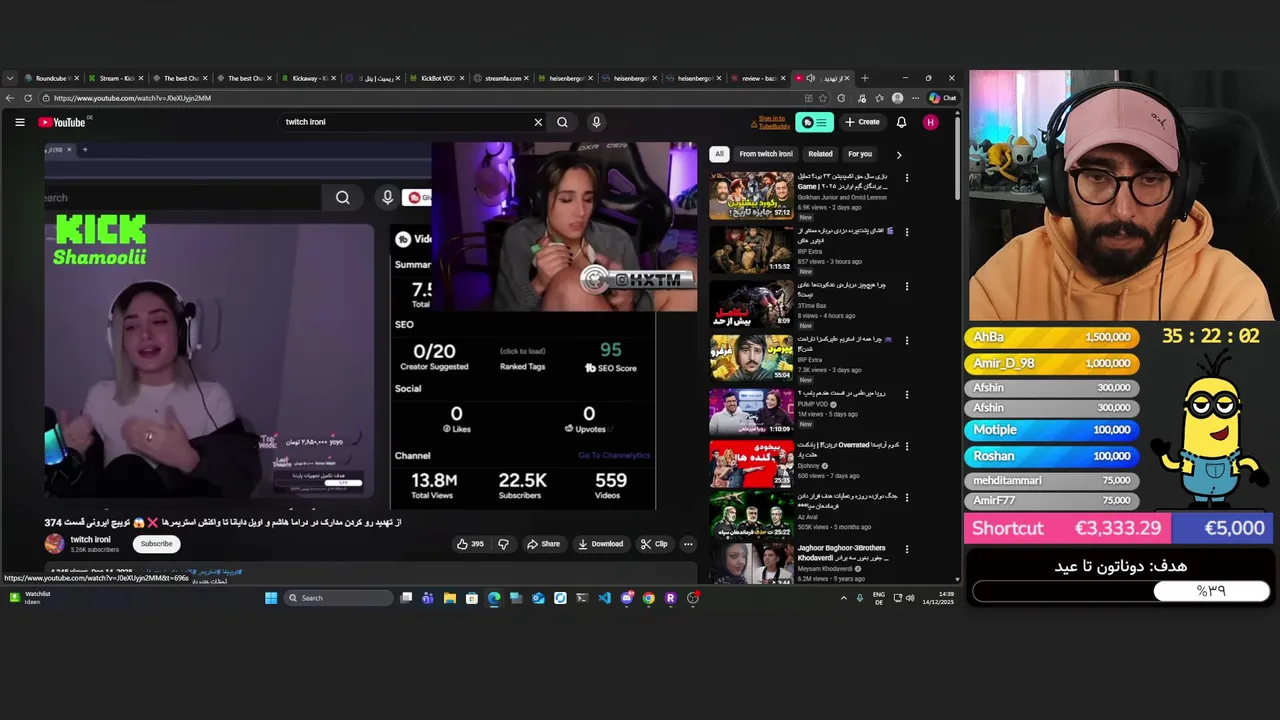Click the YouTube search magnifier button
This screenshot has height=720, width=1280.
pyautogui.click(x=563, y=122)
